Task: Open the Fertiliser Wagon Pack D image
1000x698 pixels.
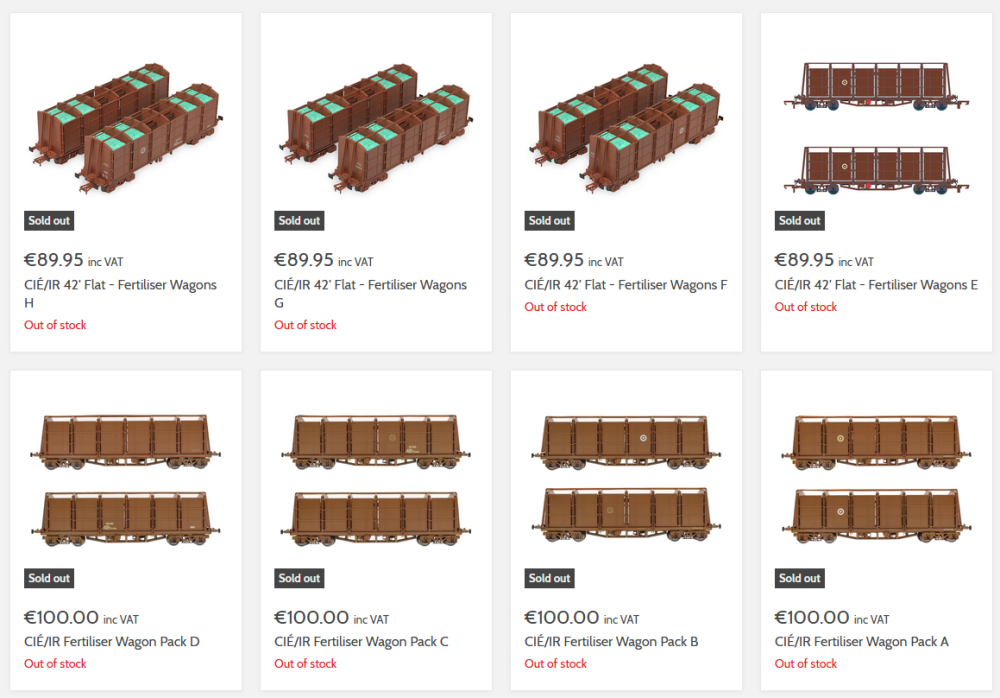Action: pyautogui.click(x=126, y=480)
